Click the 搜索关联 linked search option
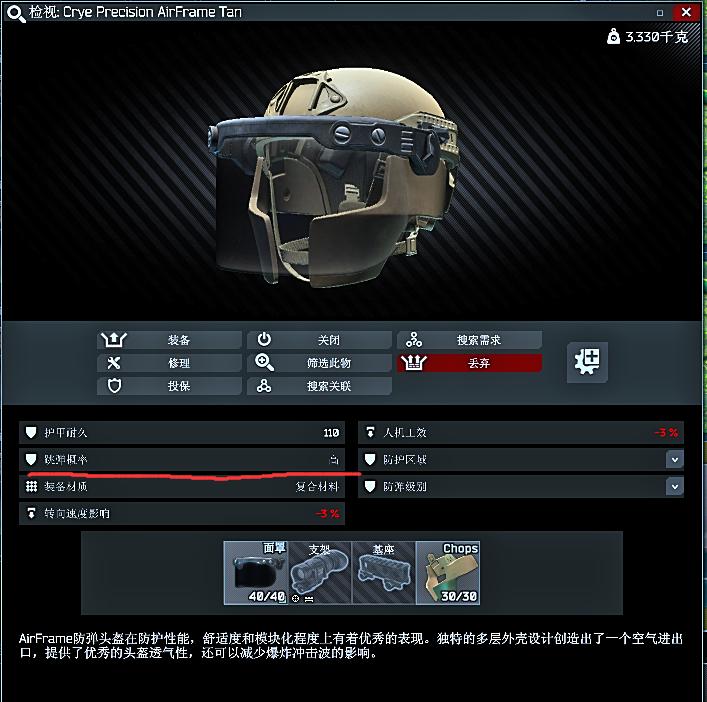The image size is (707, 702). point(319,386)
